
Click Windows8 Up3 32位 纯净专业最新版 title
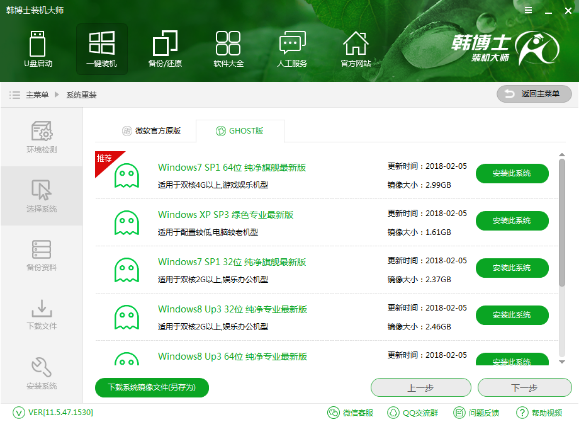(232, 309)
